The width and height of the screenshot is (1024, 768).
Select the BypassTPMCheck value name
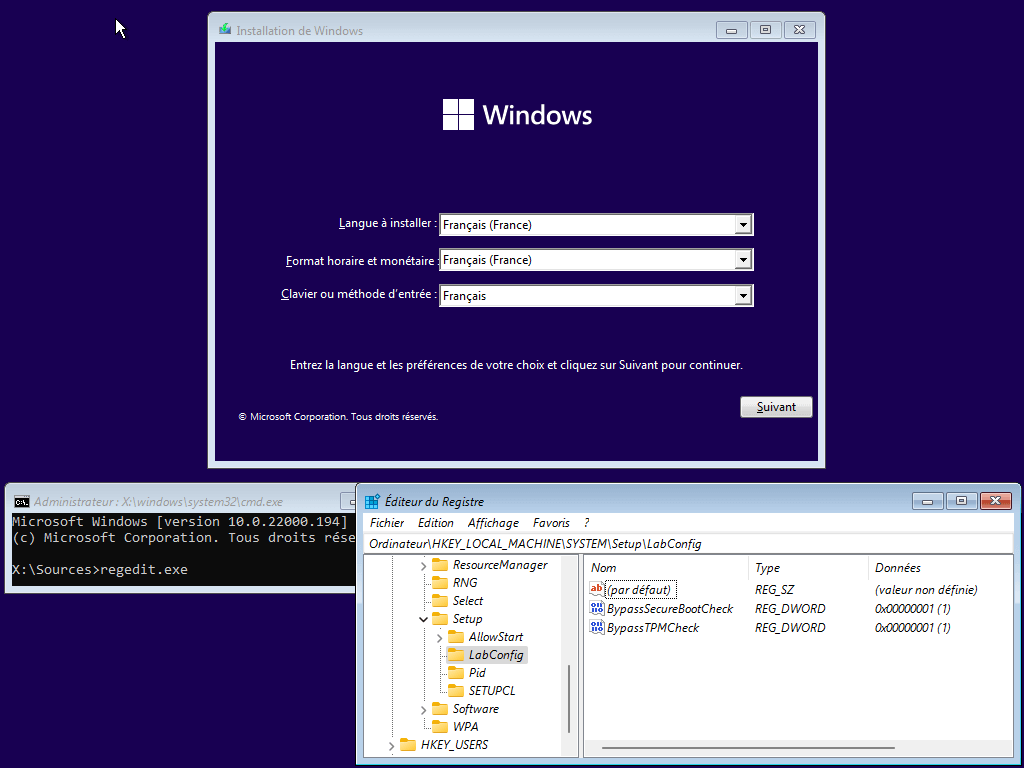pos(653,628)
